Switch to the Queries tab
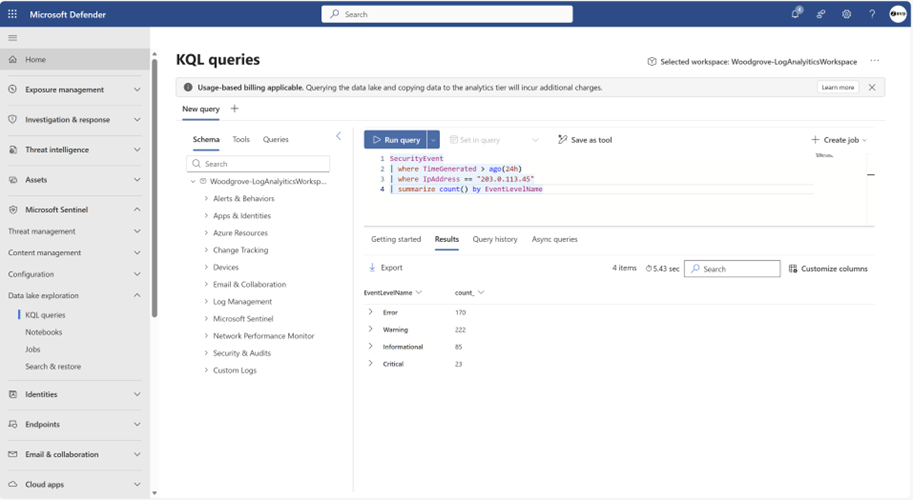 point(275,140)
